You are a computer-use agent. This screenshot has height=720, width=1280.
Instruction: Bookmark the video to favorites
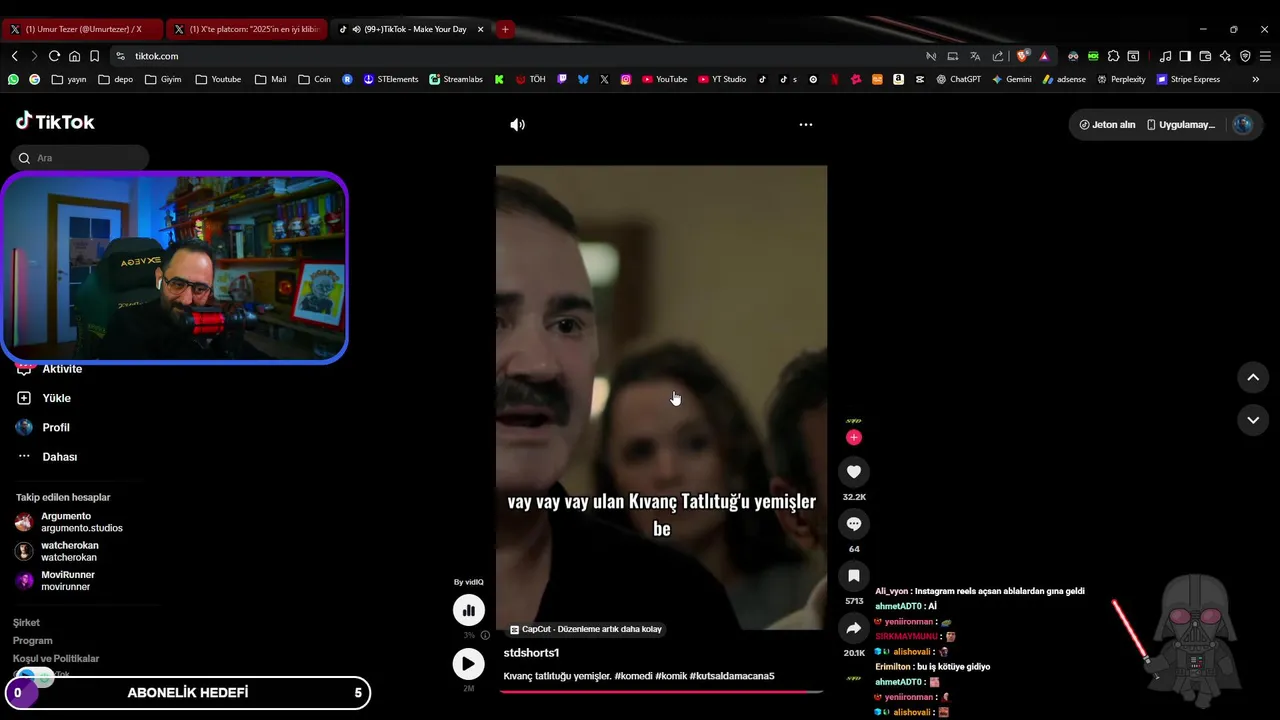click(x=854, y=575)
